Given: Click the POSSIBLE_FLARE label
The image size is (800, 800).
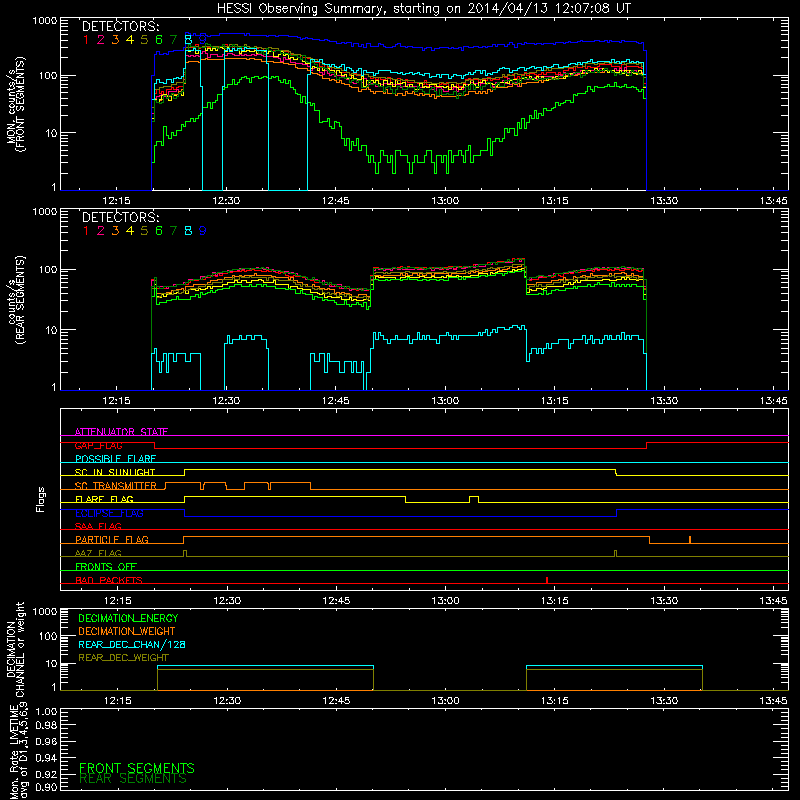Looking at the screenshot, I should tap(115, 459).
